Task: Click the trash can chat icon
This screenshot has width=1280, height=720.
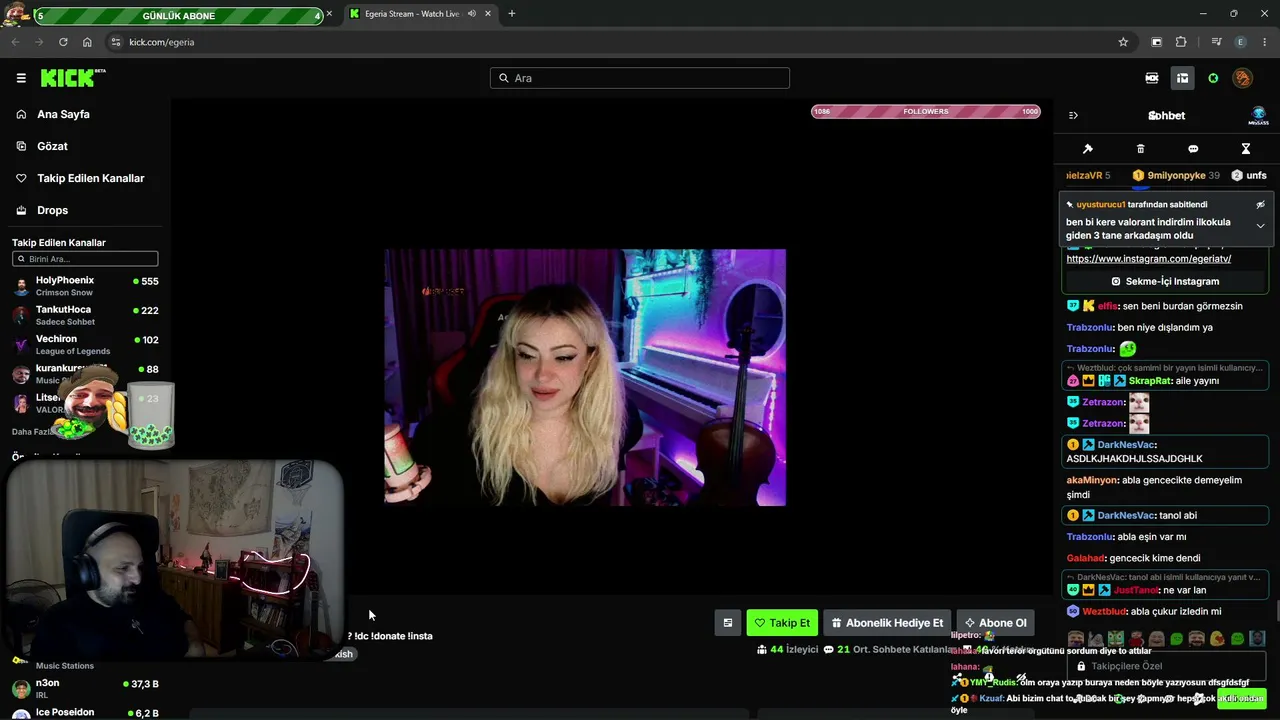Action: tap(1141, 149)
